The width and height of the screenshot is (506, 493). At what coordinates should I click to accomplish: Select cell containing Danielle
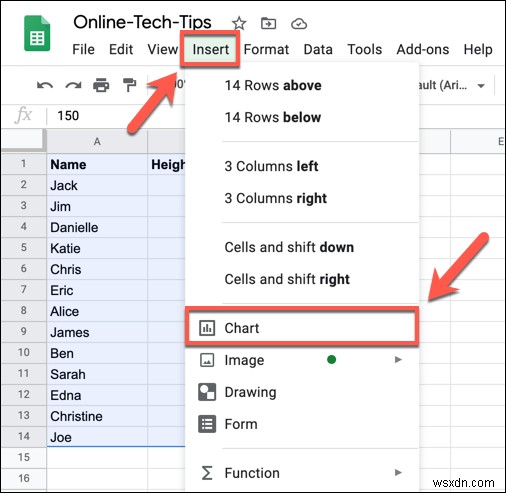(97, 227)
